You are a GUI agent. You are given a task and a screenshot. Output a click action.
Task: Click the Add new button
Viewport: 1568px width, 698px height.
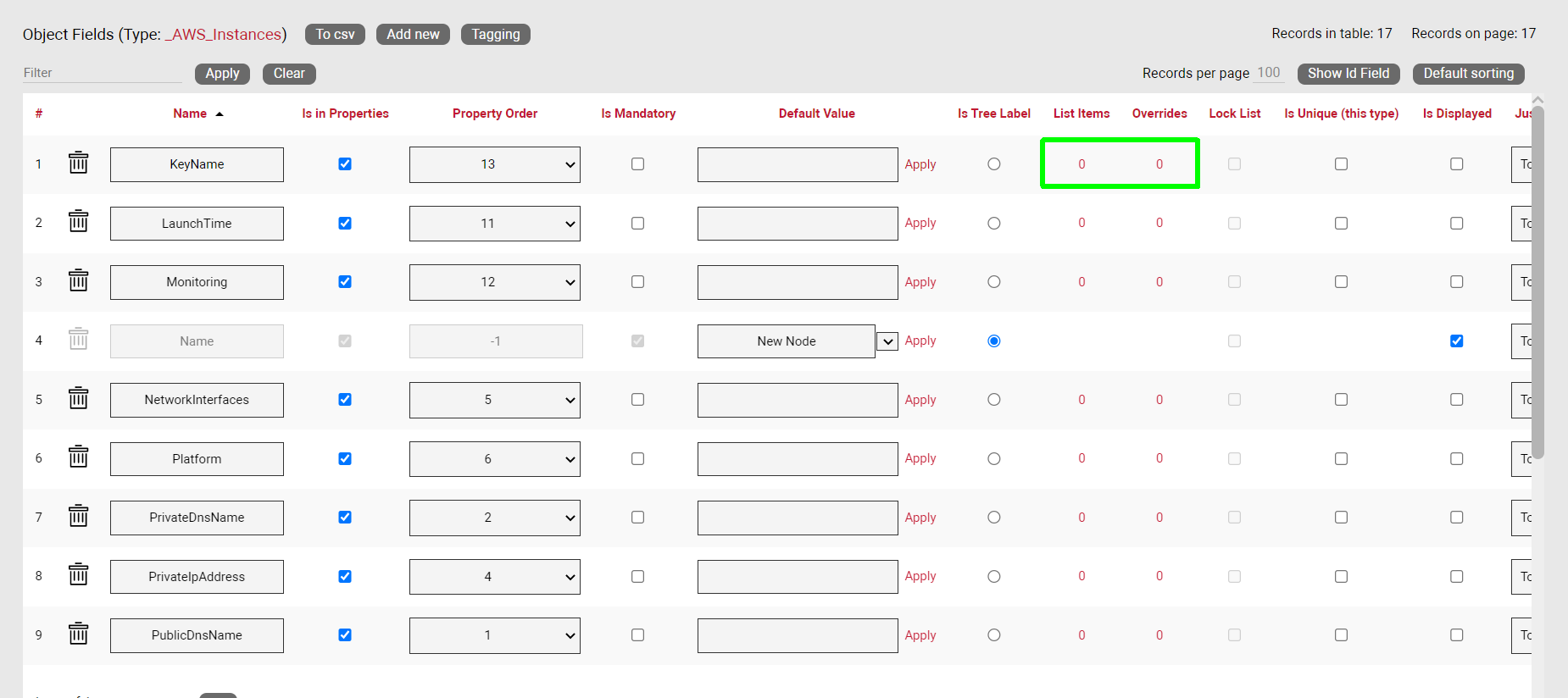pos(413,35)
